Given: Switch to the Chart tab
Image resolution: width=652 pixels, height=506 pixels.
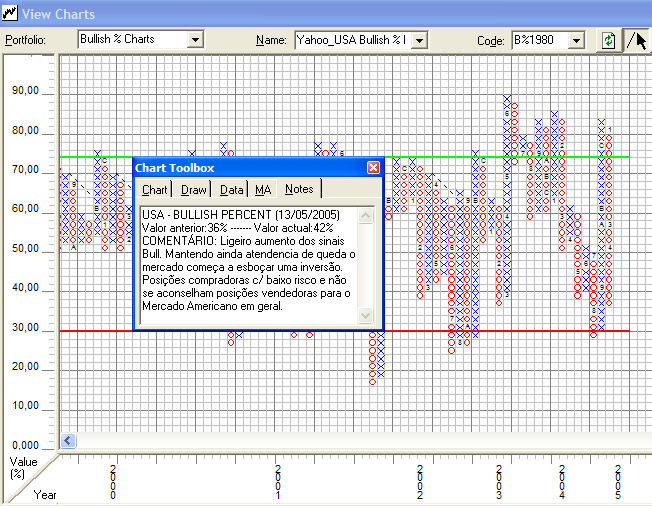Looking at the screenshot, I should (x=155, y=190).
